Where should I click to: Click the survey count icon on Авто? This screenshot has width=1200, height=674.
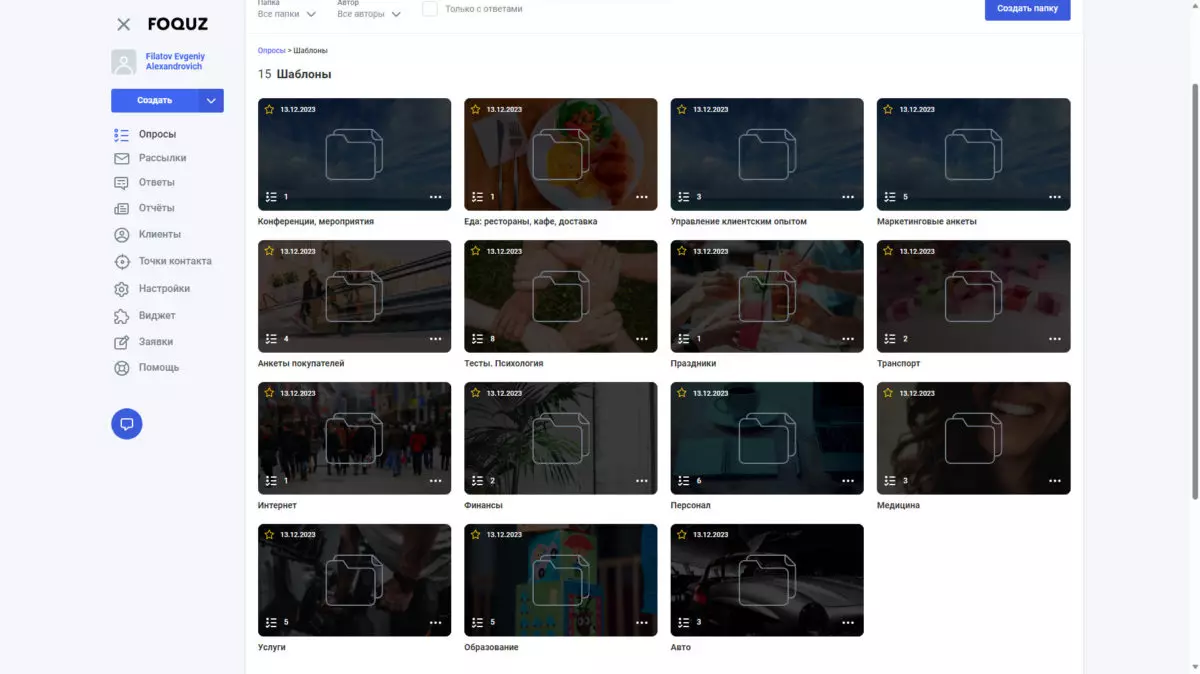click(684, 623)
